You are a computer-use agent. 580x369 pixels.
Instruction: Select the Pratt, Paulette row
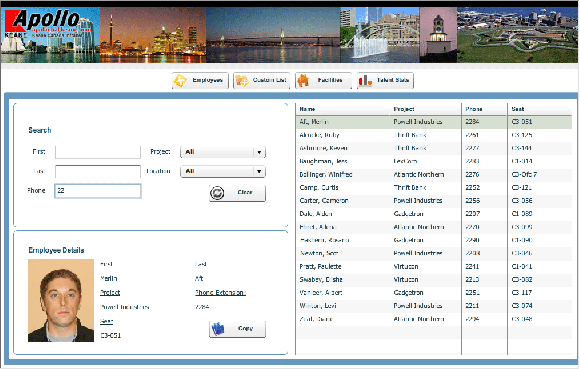(434, 267)
